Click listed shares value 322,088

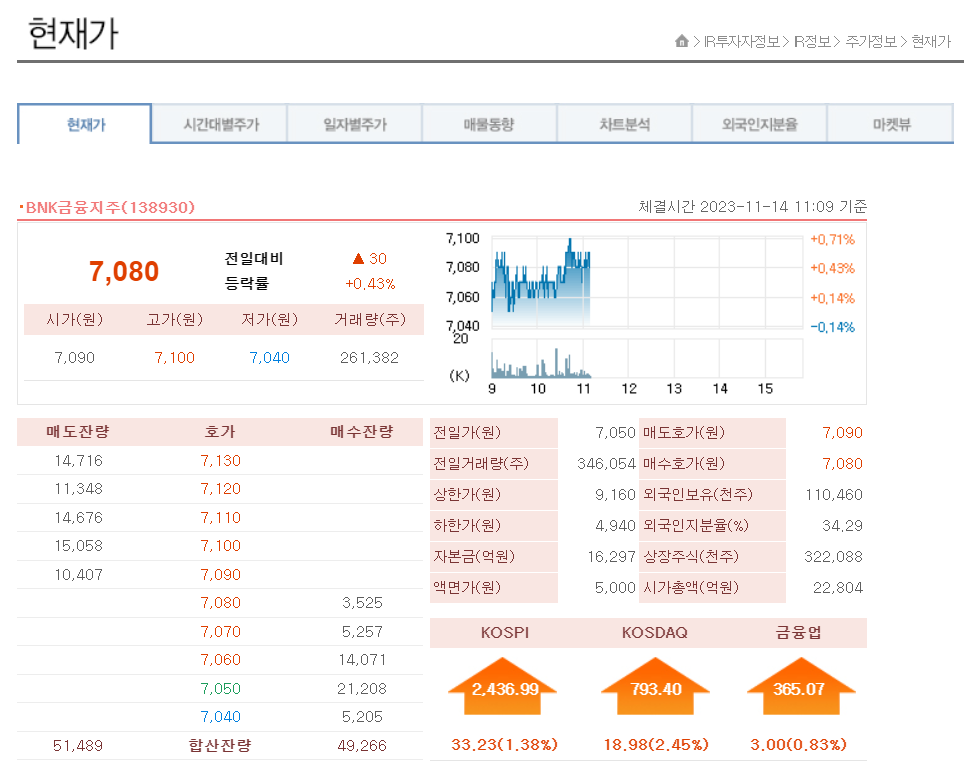click(x=833, y=557)
